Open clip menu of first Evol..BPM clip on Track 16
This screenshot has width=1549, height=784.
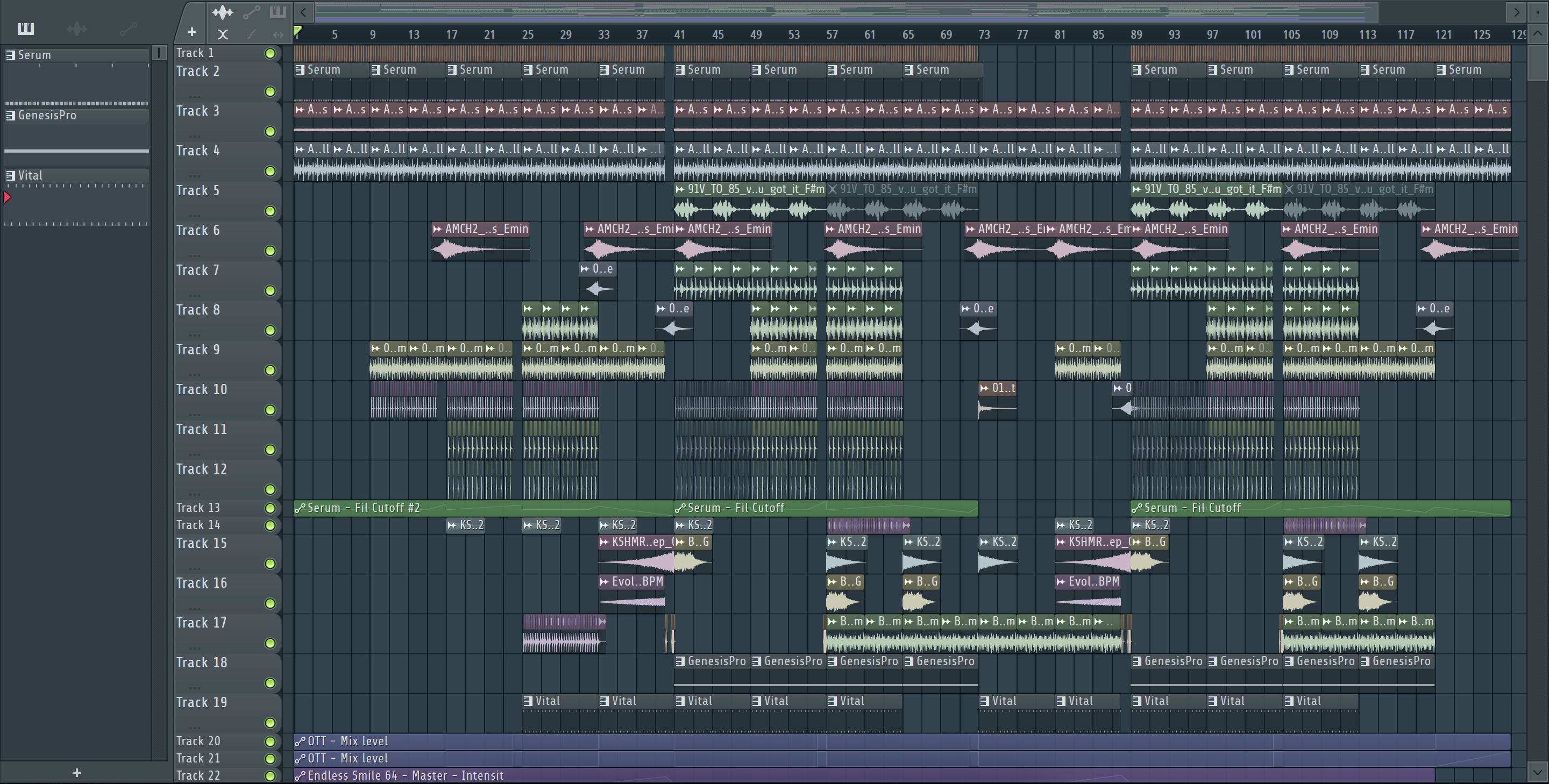coord(605,581)
